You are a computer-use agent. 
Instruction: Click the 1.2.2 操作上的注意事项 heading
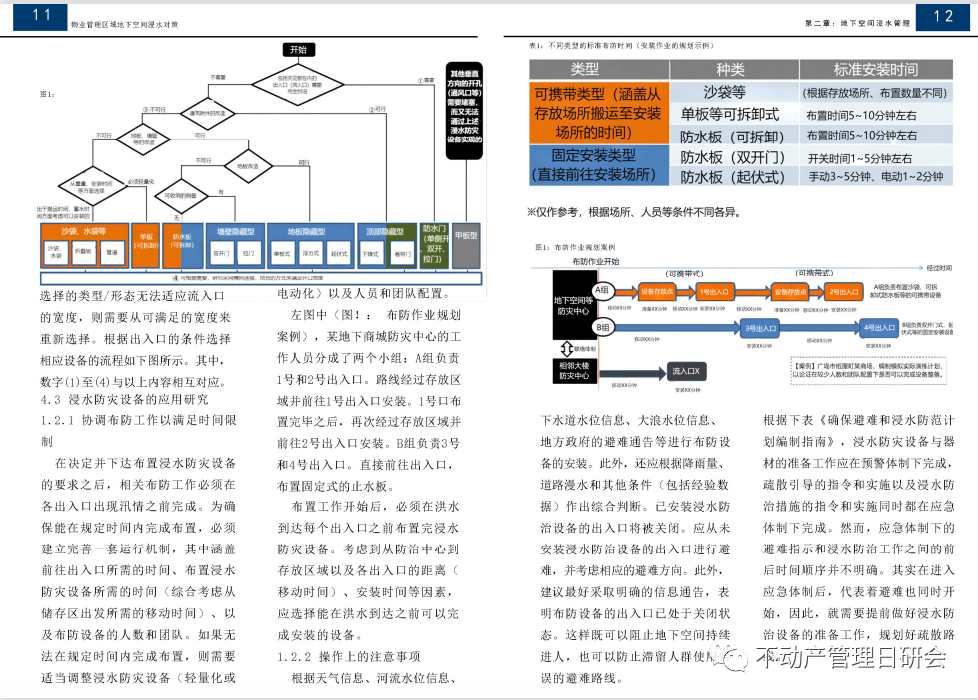pyautogui.click(x=348, y=656)
